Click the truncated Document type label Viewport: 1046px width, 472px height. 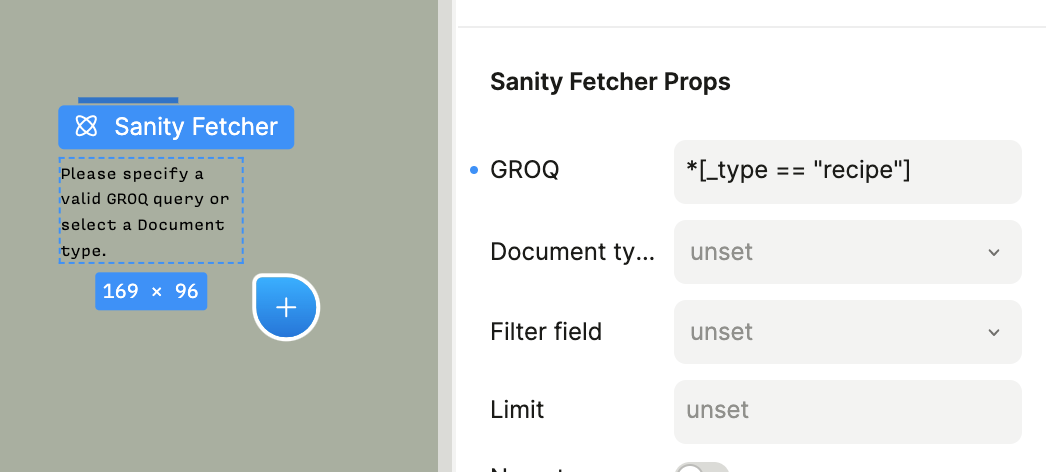pyautogui.click(x=572, y=252)
